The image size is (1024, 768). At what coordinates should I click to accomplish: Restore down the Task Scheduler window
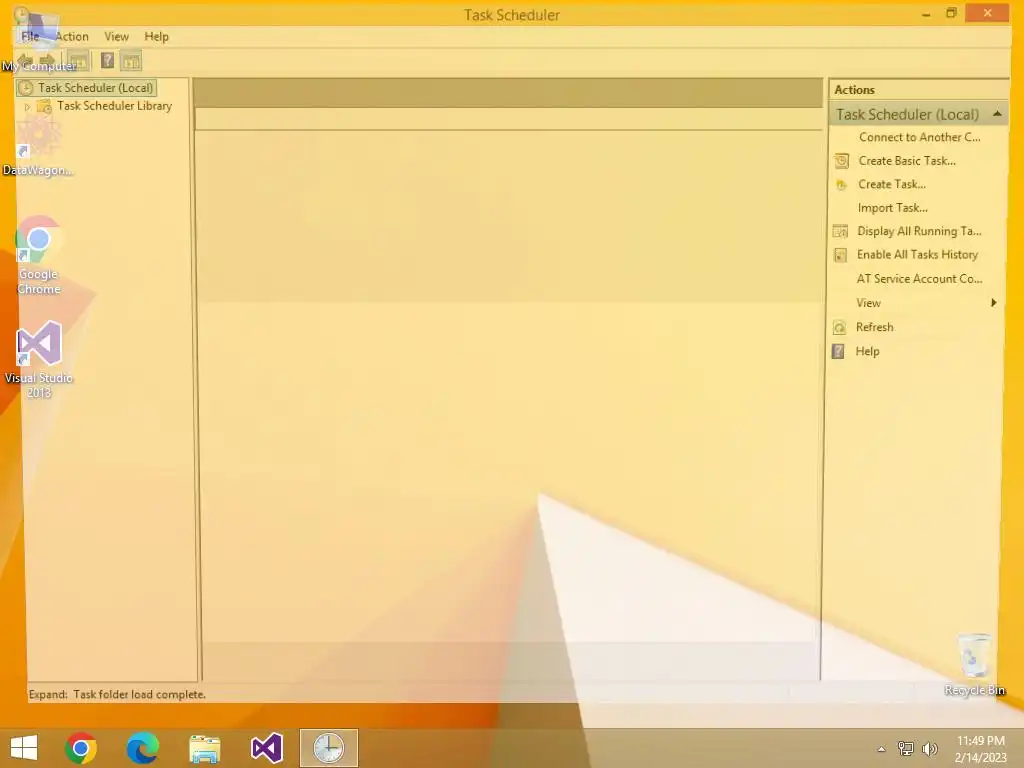951,13
